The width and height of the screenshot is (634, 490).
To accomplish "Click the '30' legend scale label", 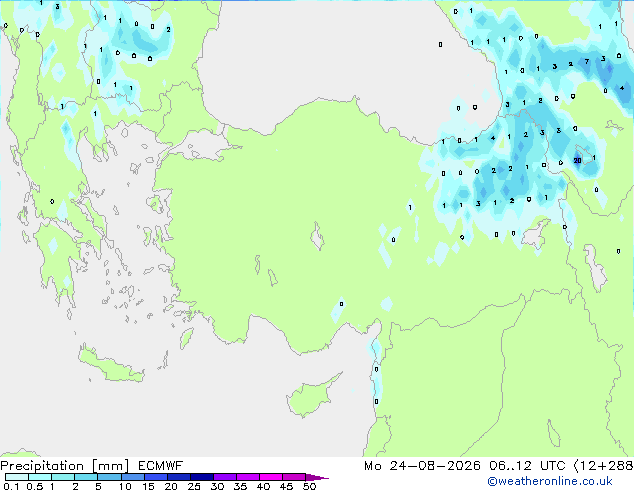I will tap(217, 486).
